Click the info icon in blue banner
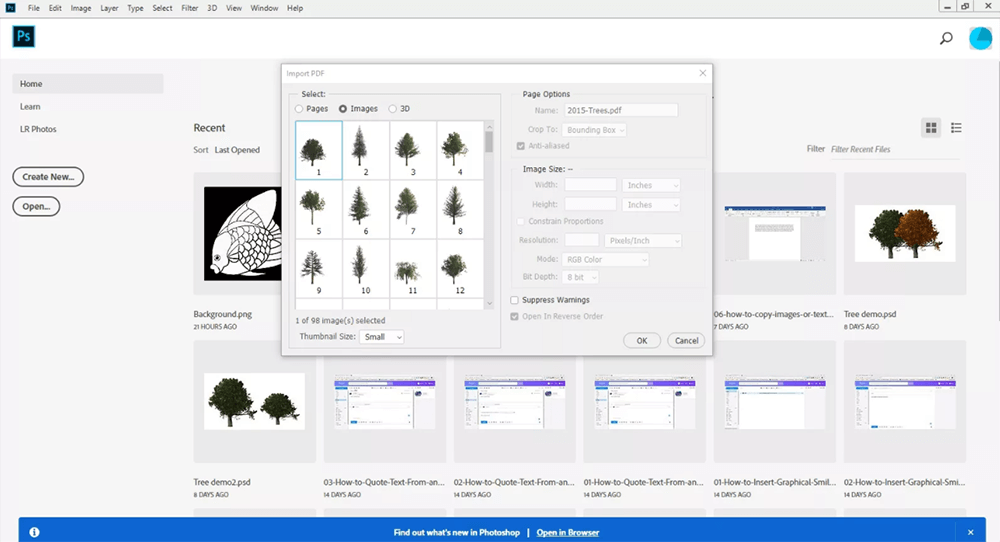Viewport: 1000px width, 542px height. coord(34,532)
